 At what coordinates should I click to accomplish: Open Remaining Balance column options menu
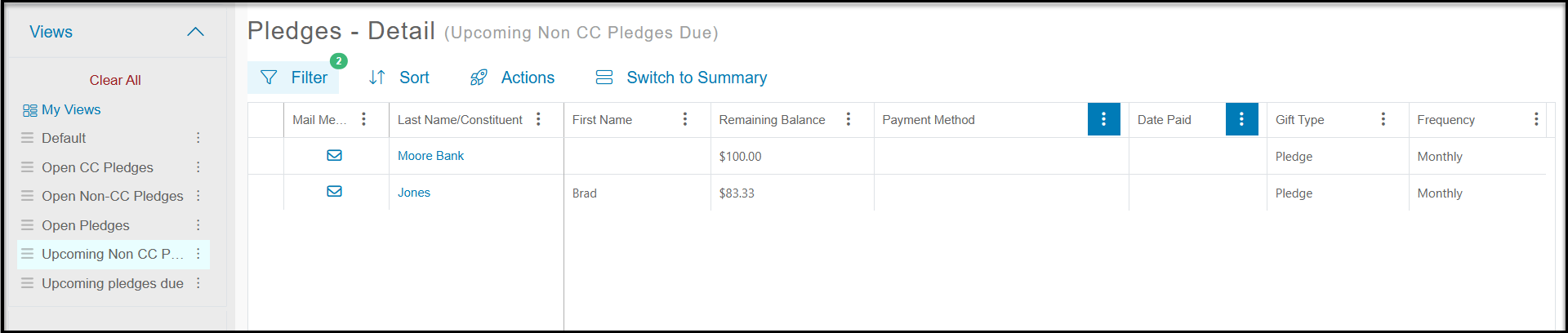(849, 119)
